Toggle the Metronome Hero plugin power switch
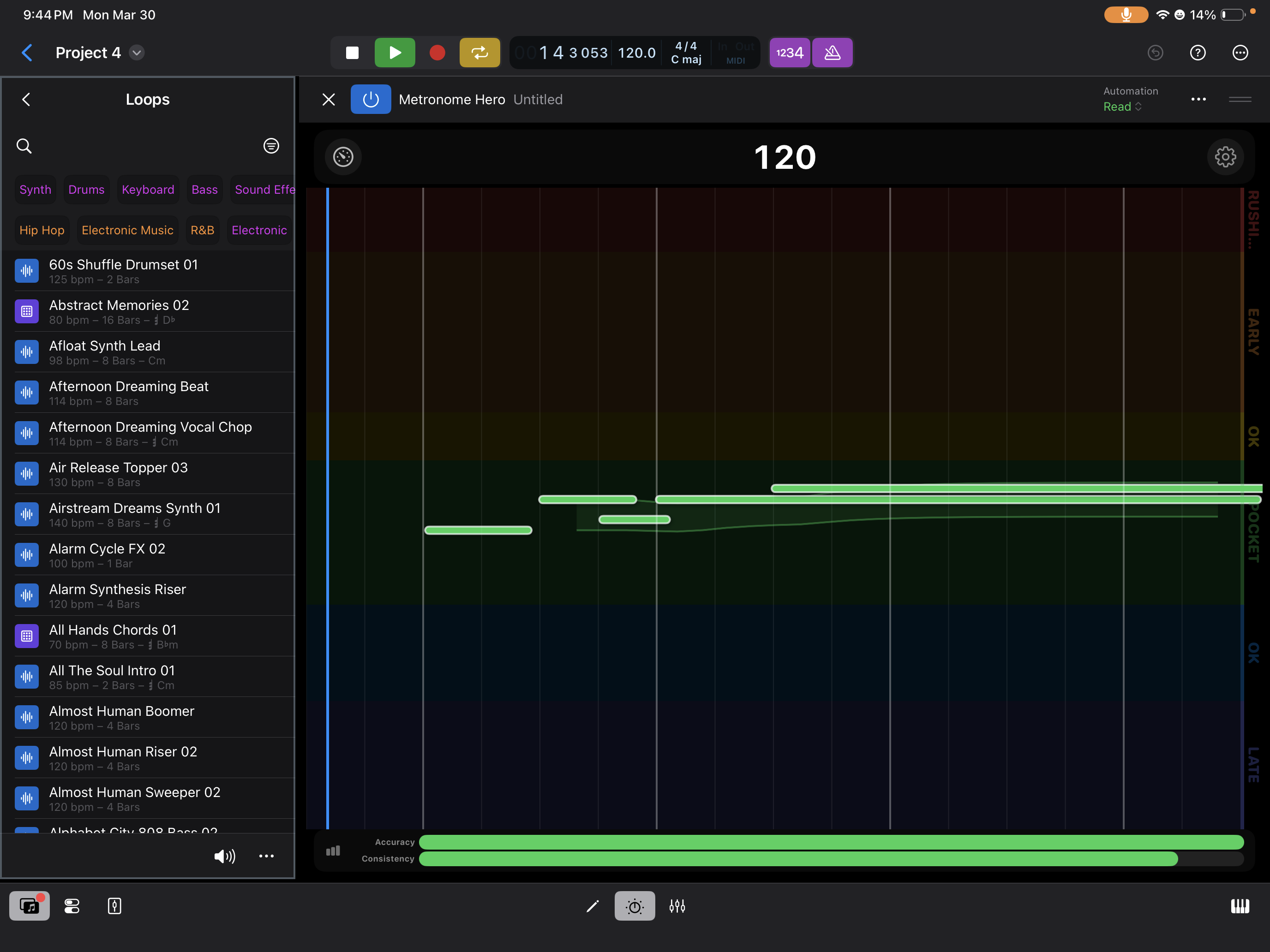Viewport: 1270px width, 952px height. [x=370, y=99]
